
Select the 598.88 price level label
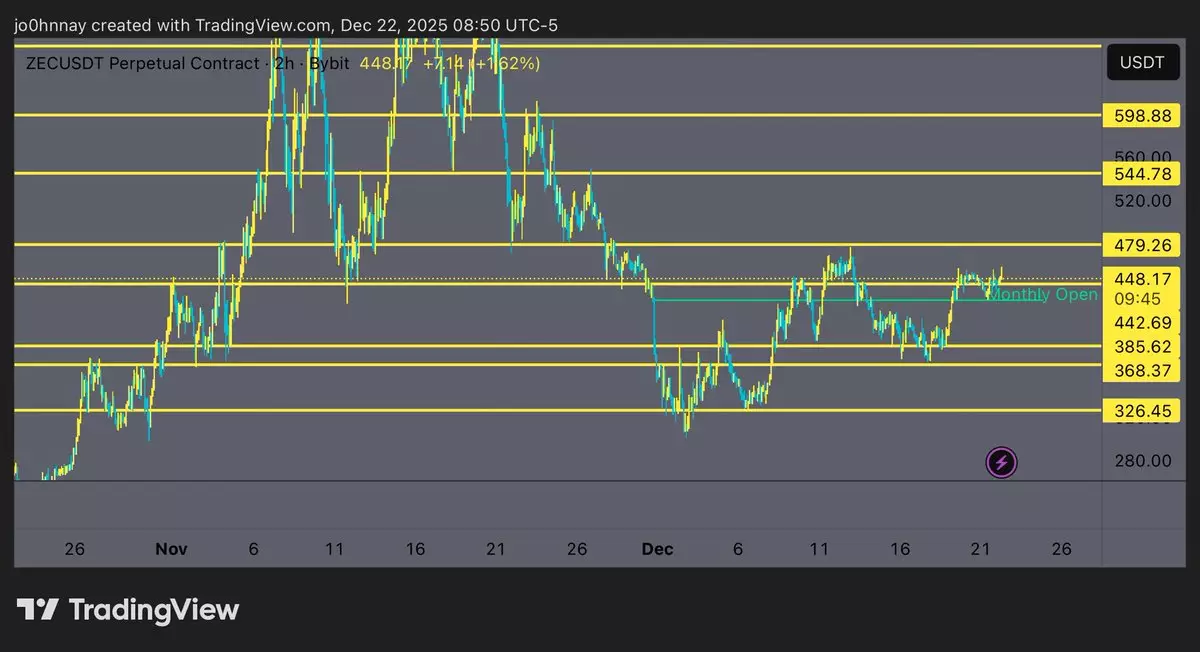(x=1141, y=116)
